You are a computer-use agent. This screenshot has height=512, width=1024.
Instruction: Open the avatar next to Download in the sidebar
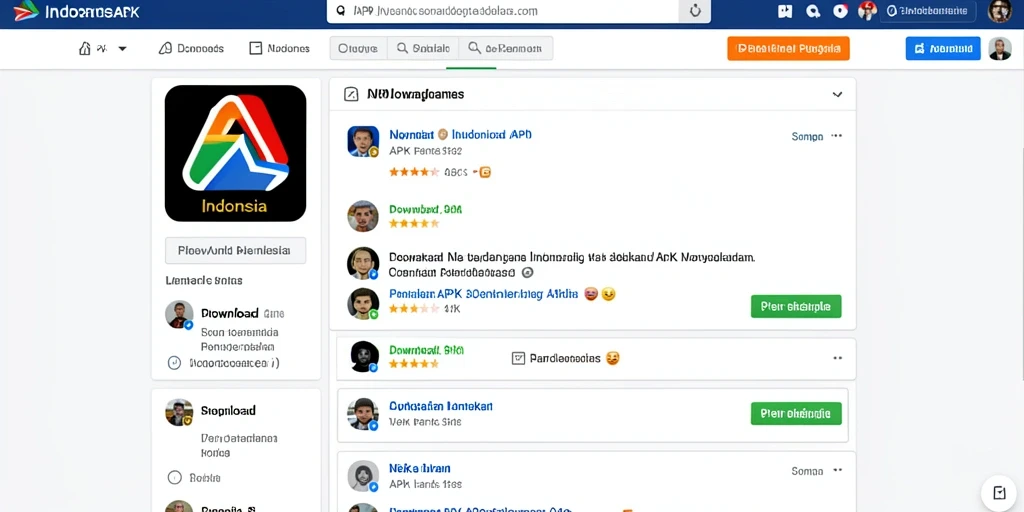click(180, 314)
